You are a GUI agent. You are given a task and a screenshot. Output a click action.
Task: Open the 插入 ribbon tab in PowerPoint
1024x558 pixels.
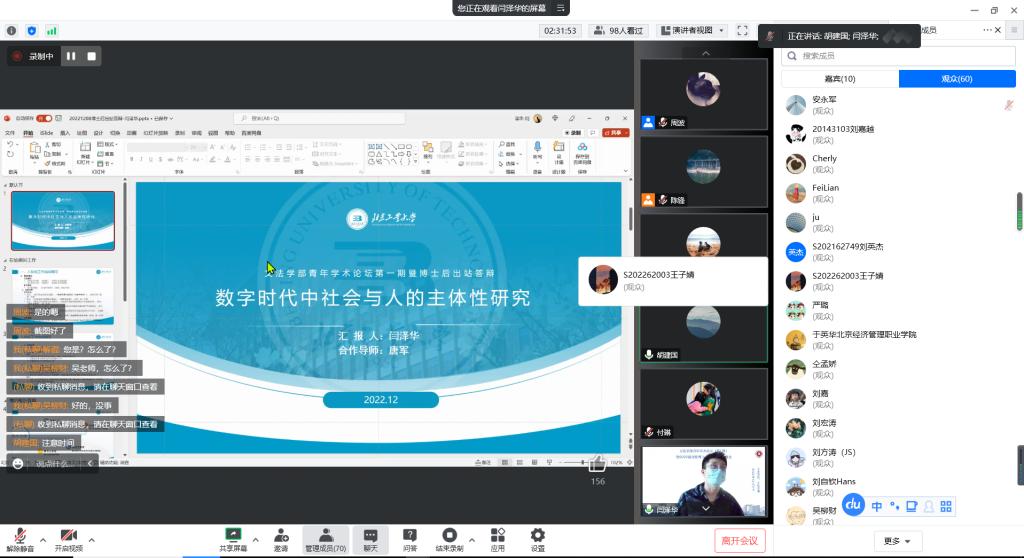(x=65, y=133)
